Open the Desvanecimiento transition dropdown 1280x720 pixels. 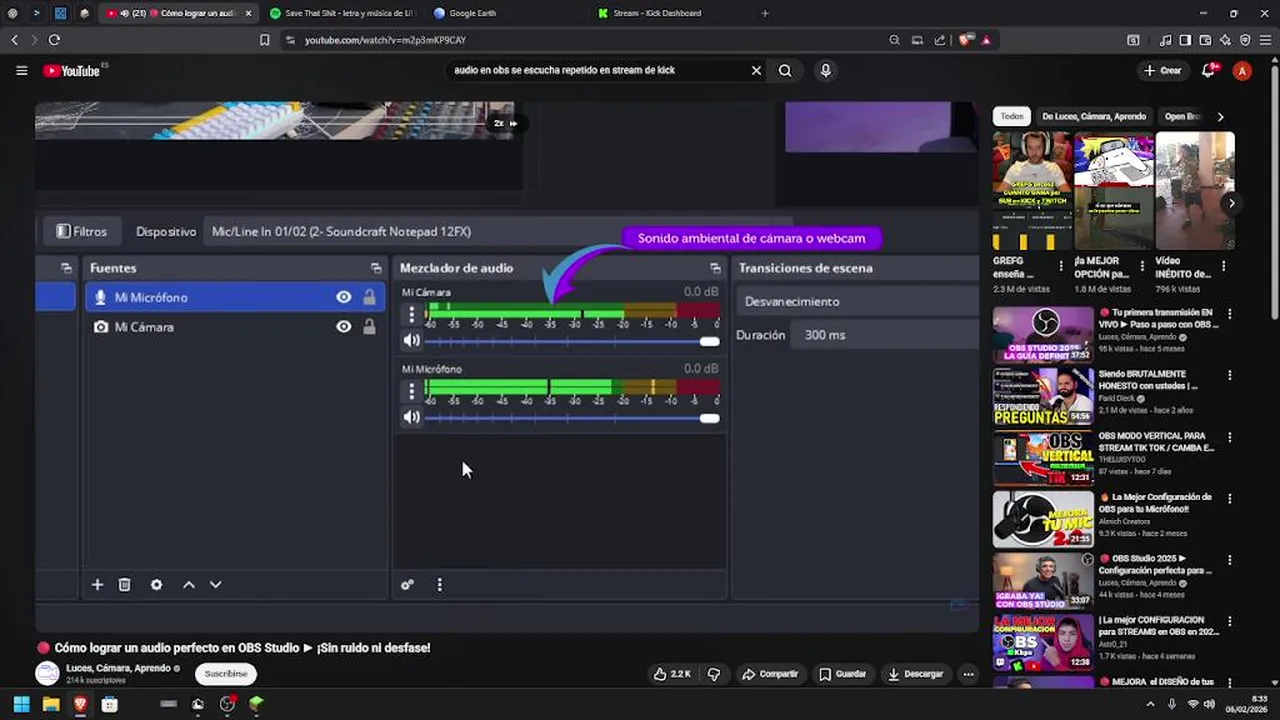[x=860, y=301]
